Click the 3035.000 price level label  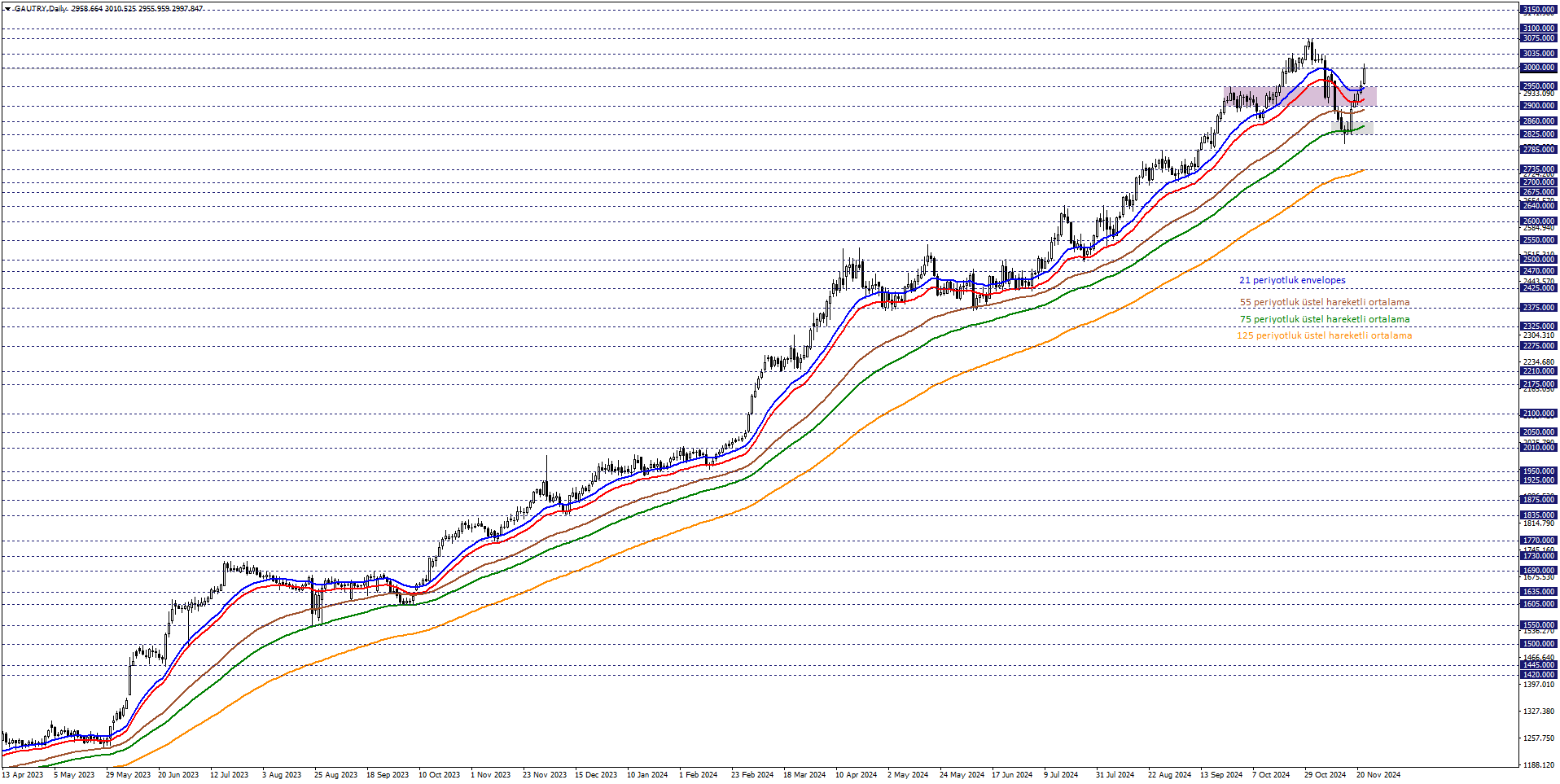(x=1538, y=54)
